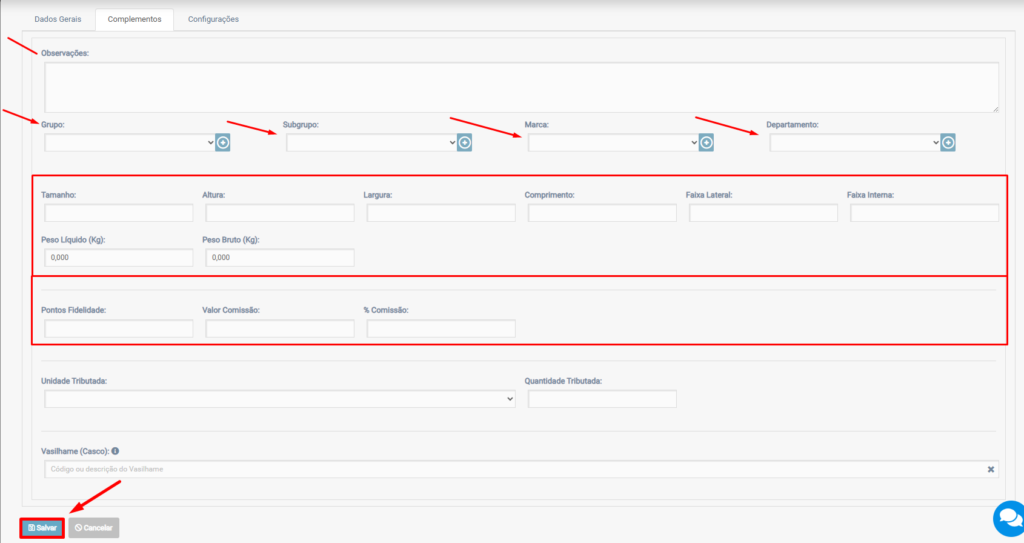Expand the Departamento dropdown
The image size is (1024, 543).
click(x=854, y=143)
